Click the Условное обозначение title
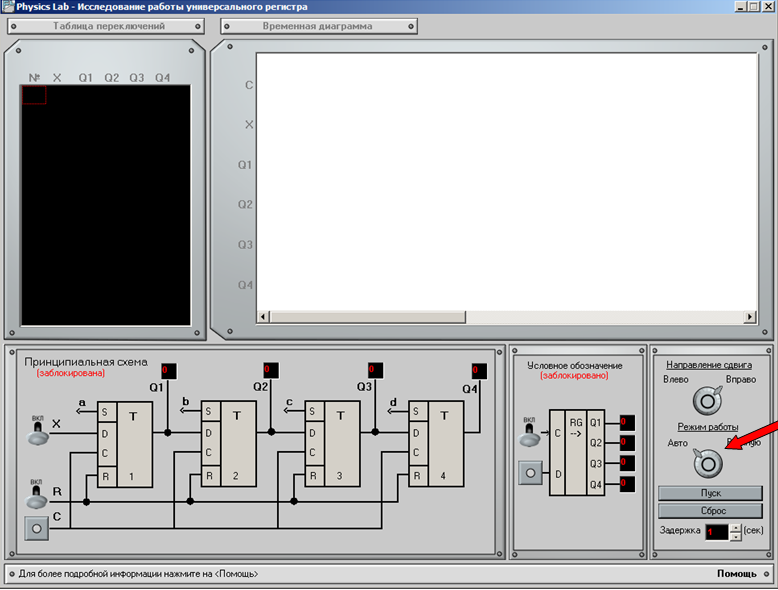The image size is (778, 590). pos(575,366)
